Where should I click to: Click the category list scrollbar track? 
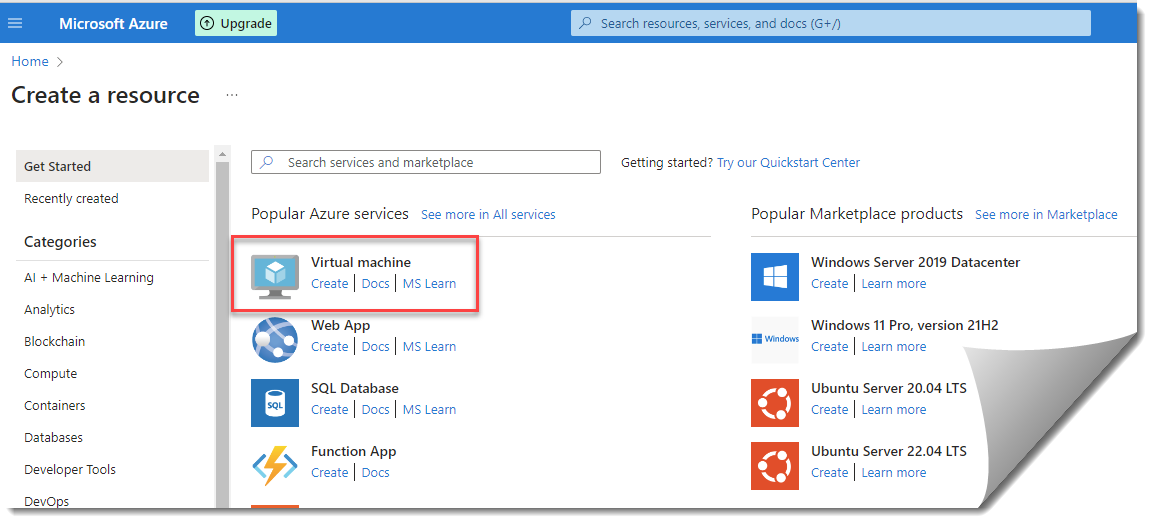[x=222, y=334]
